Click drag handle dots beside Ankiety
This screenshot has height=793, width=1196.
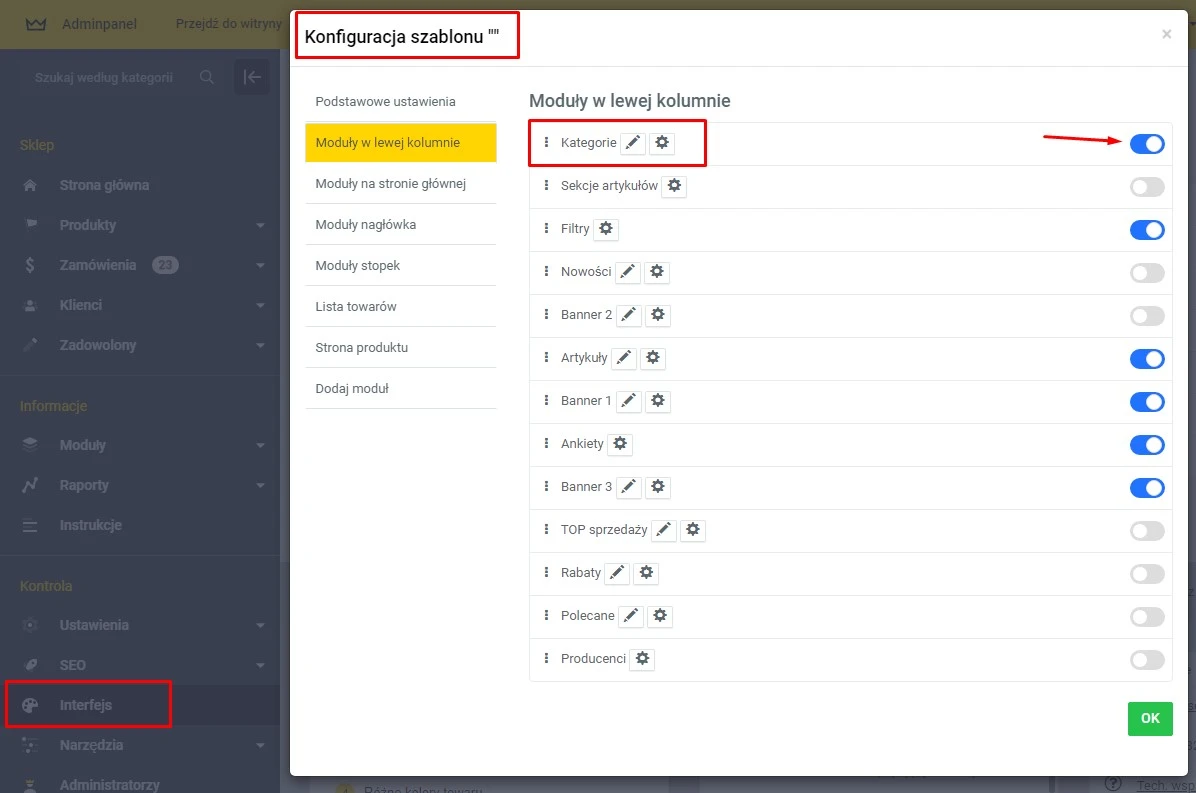point(546,443)
